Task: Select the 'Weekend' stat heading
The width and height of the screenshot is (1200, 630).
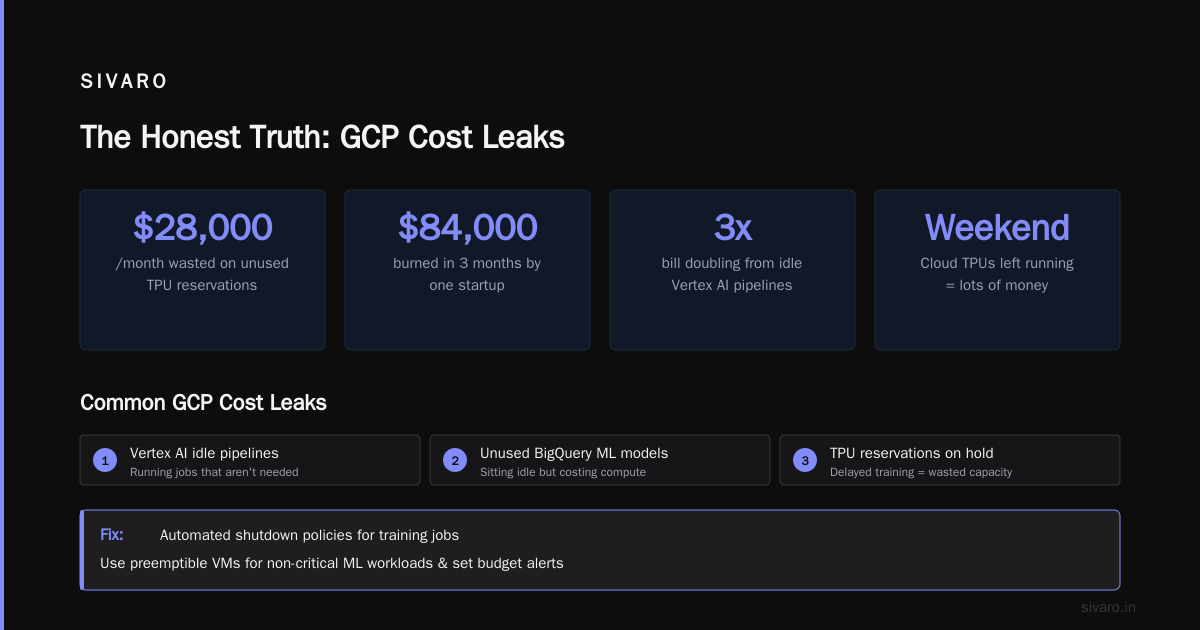Action: (997, 227)
